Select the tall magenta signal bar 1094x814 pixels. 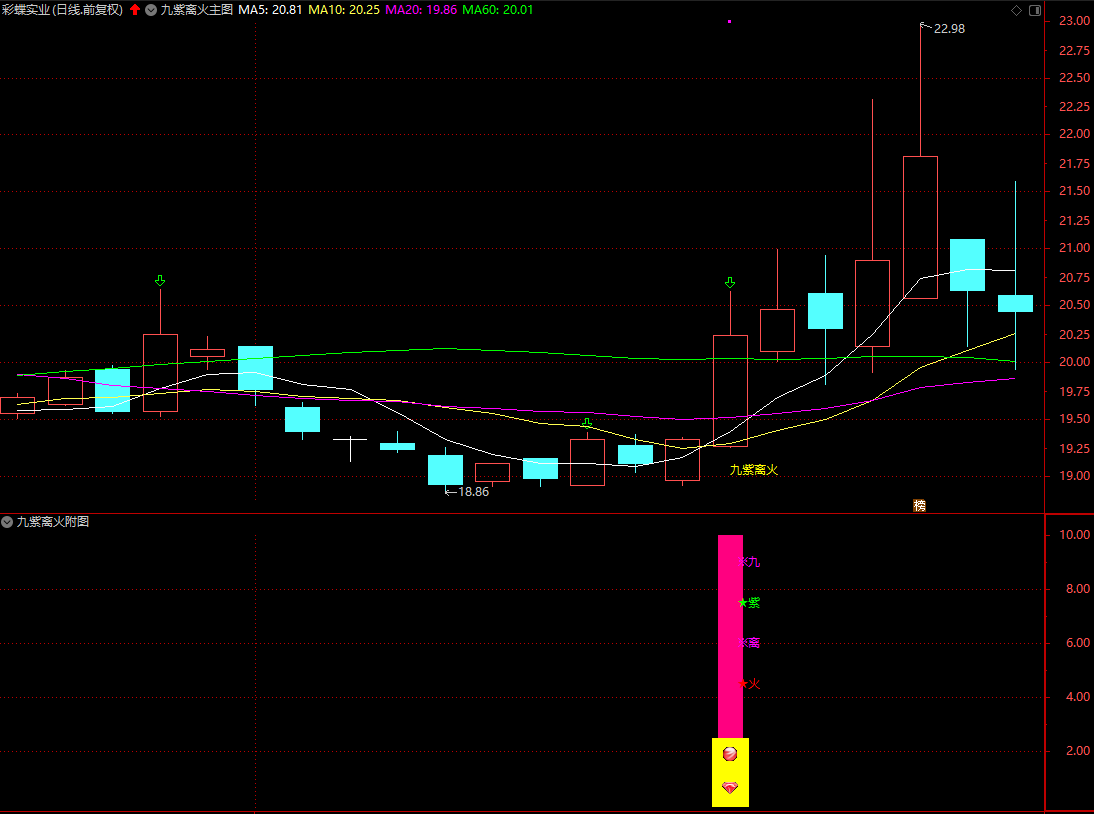tap(730, 636)
